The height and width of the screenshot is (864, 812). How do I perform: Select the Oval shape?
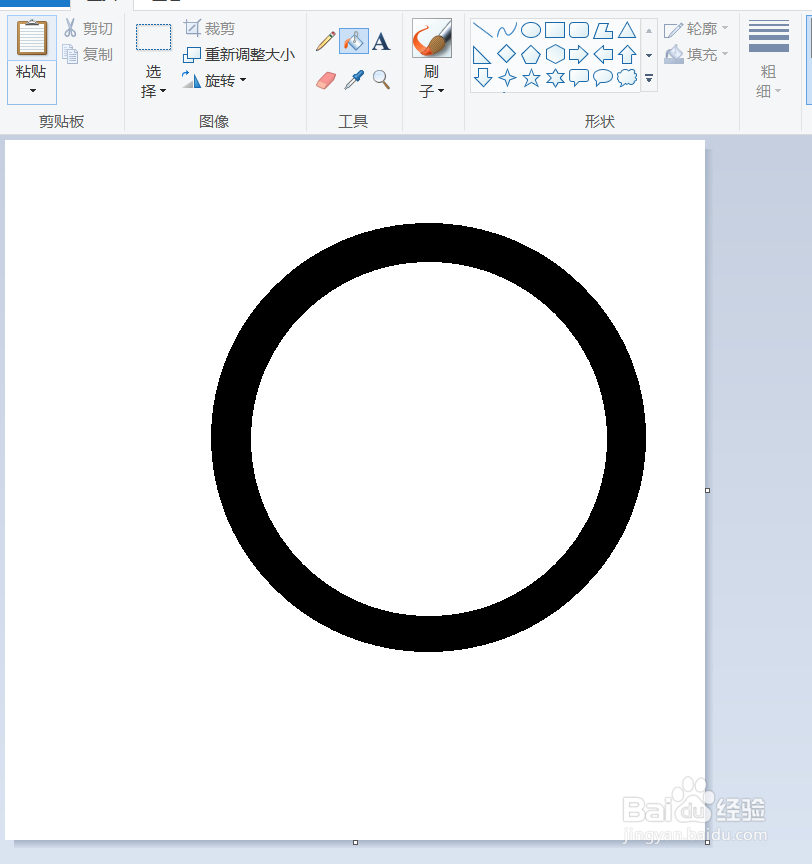point(531,28)
